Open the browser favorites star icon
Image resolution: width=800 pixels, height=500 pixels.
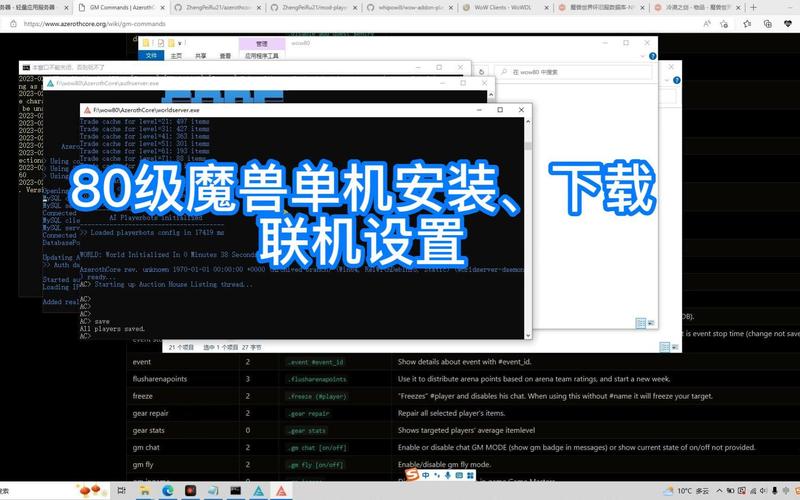click(747, 24)
